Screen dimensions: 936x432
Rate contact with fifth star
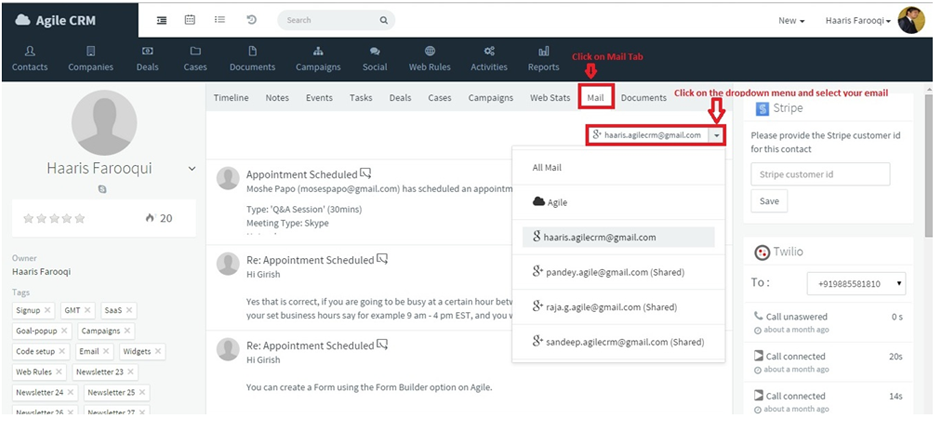tap(80, 218)
